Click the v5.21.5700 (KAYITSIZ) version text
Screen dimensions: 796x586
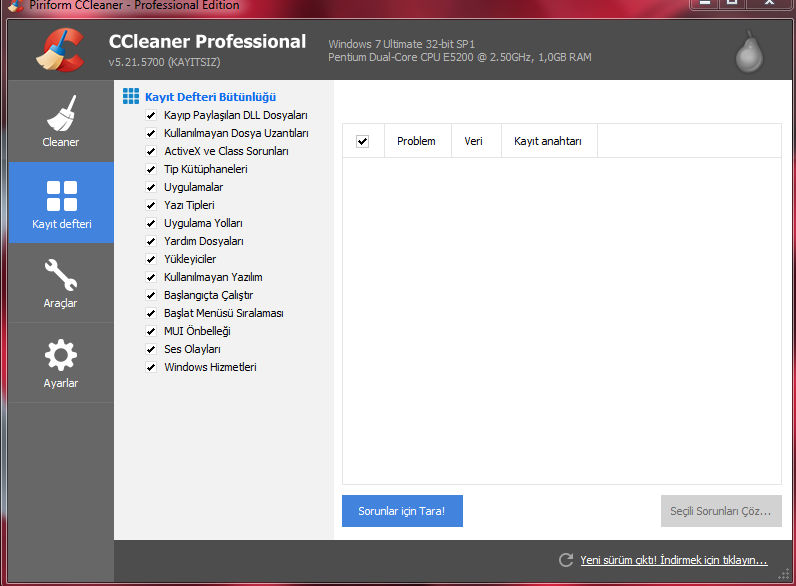tap(164, 62)
